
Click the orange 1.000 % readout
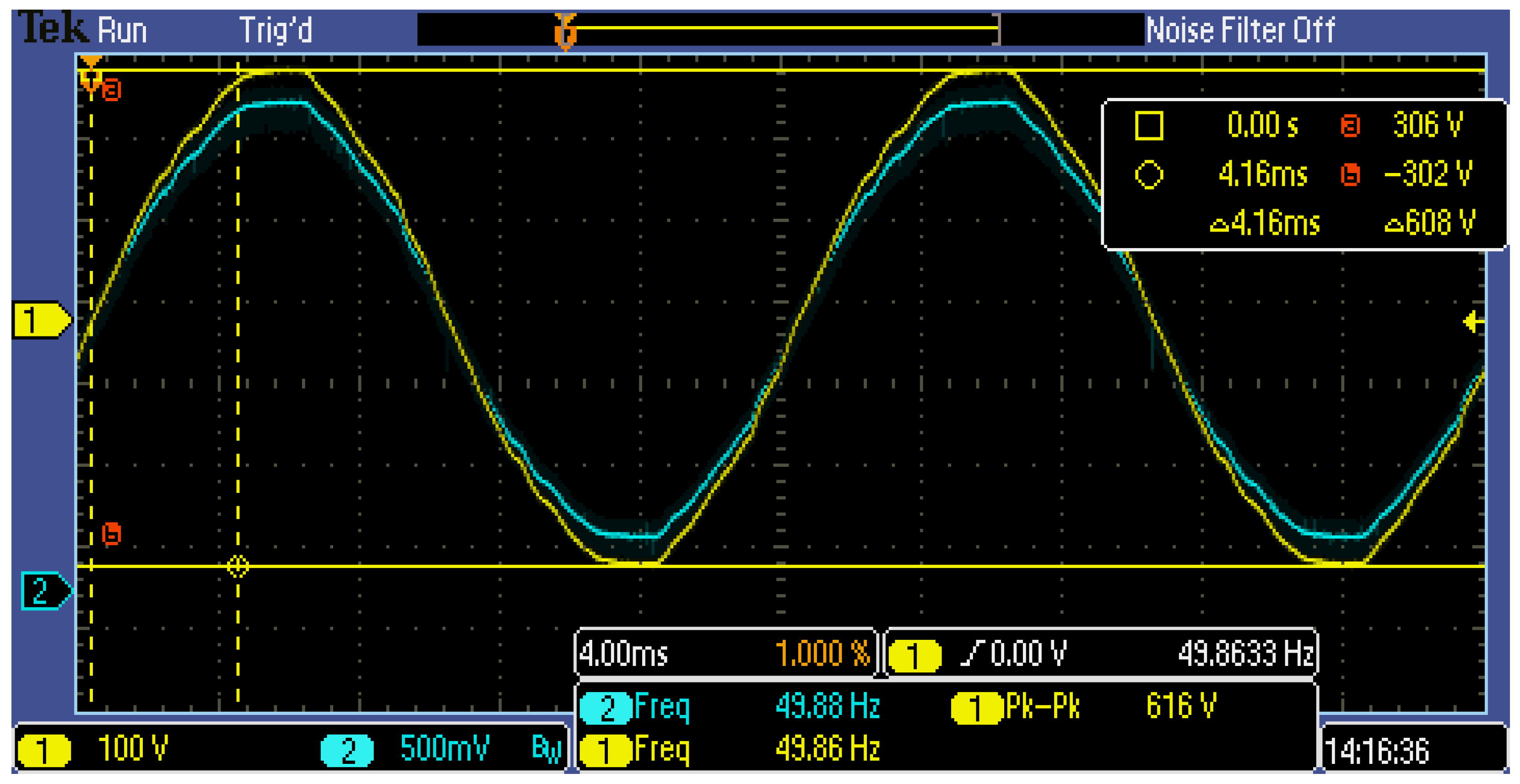pos(822,654)
